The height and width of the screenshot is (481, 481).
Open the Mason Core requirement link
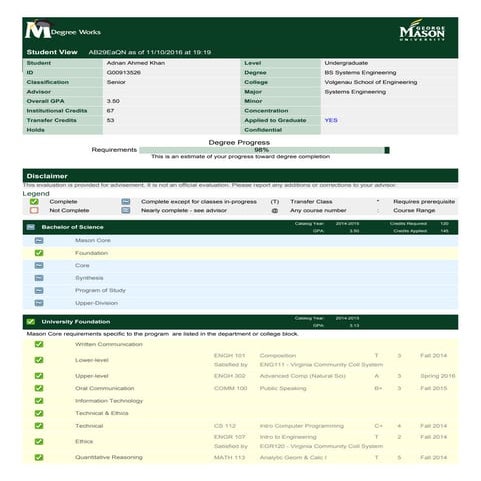93,240
